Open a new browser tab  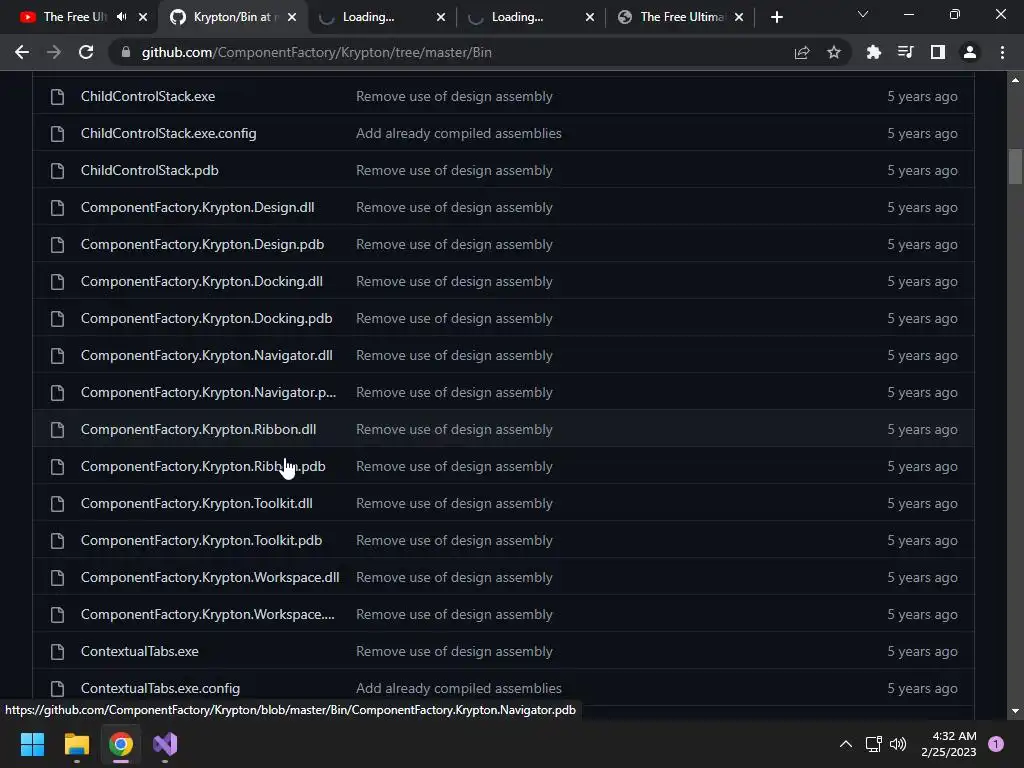pyautogui.click(x=776, y=17)
